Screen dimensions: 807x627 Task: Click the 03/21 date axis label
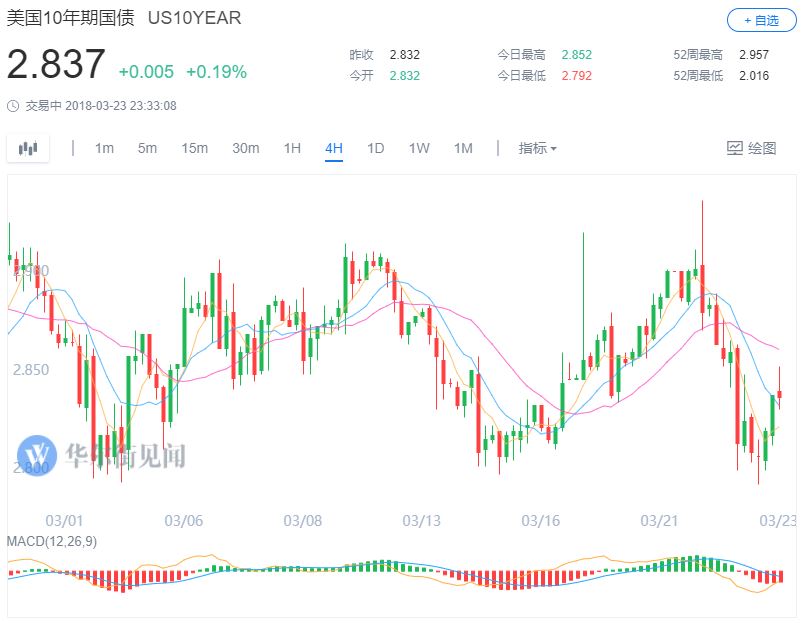coord(659,520)
